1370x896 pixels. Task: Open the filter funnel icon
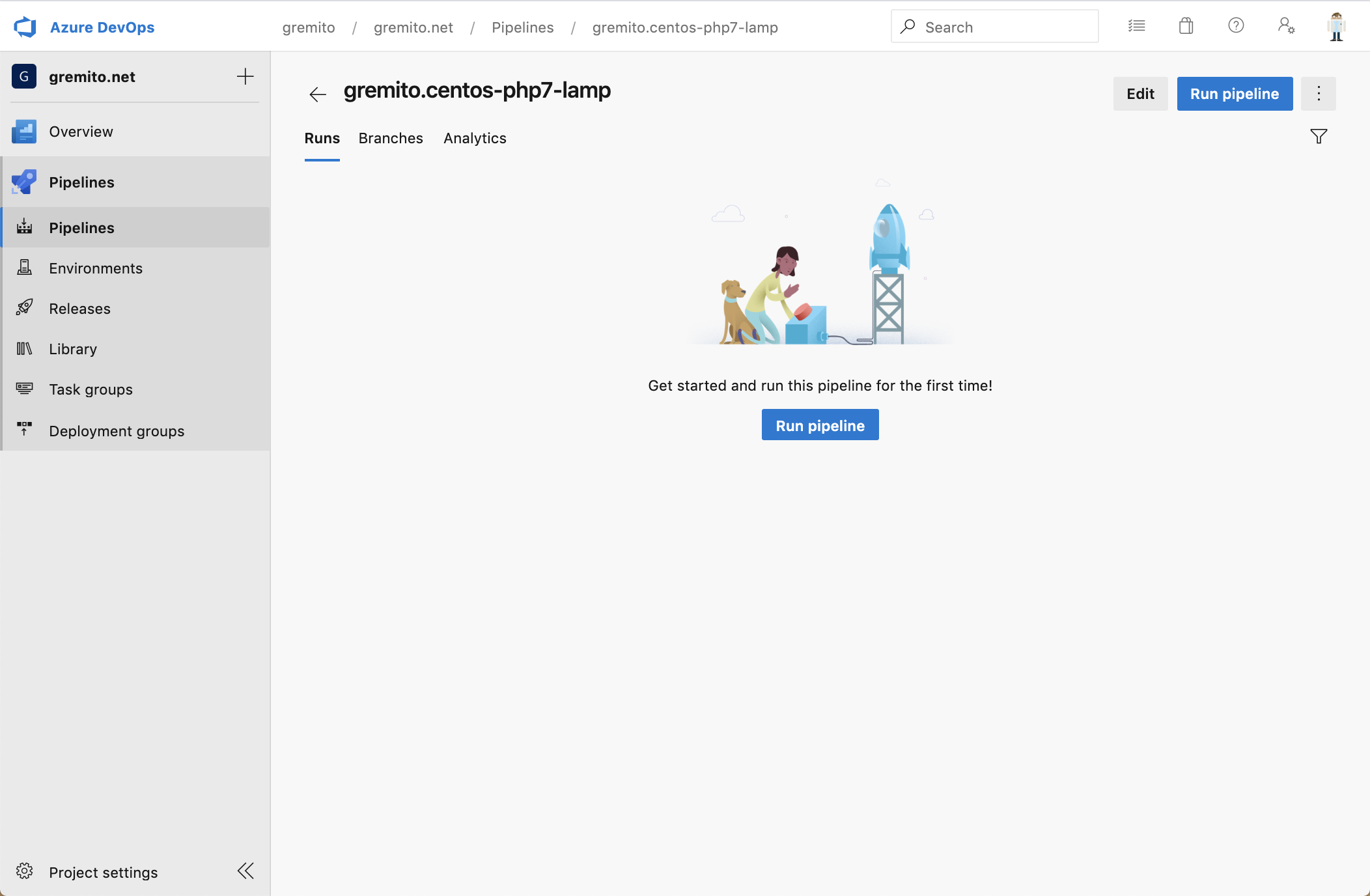pyautogui.click(x=1318, y=137)
